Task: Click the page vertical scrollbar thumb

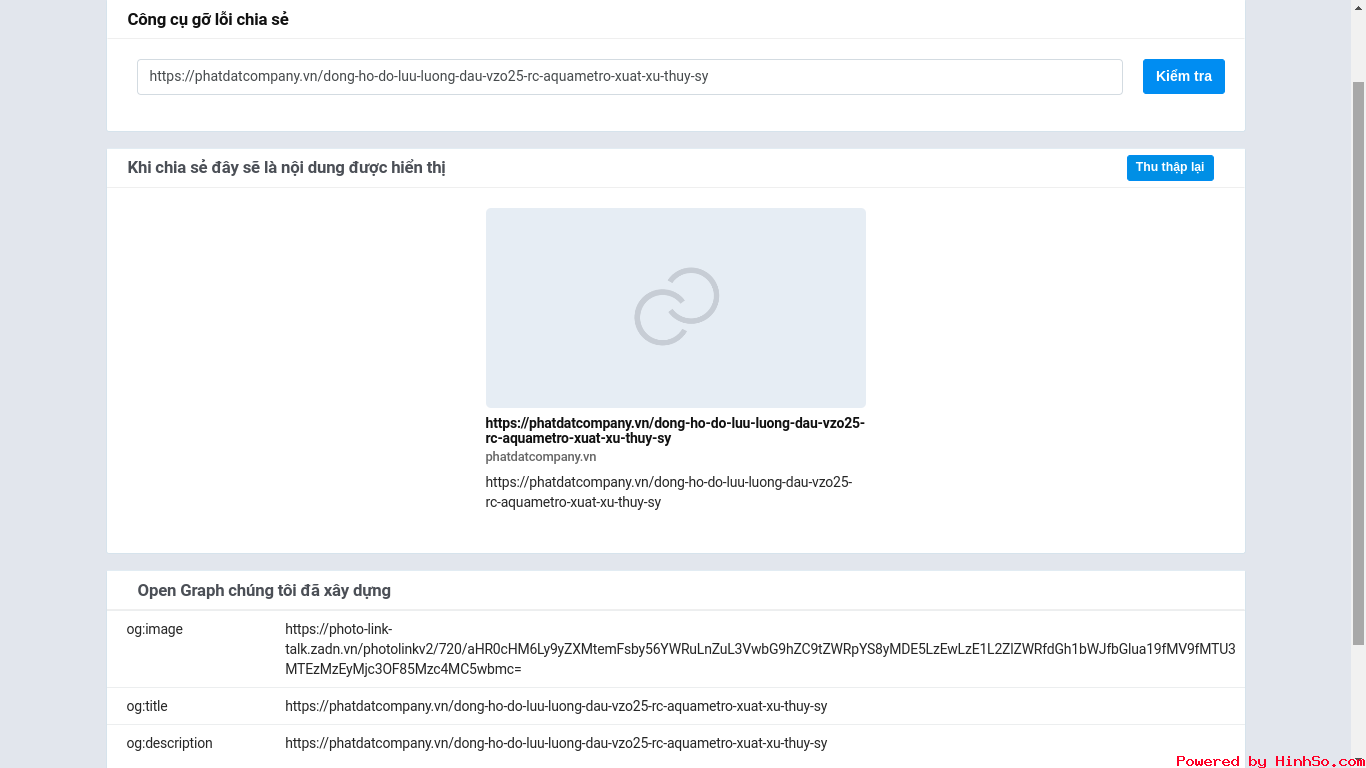Action: point(1358,362)
